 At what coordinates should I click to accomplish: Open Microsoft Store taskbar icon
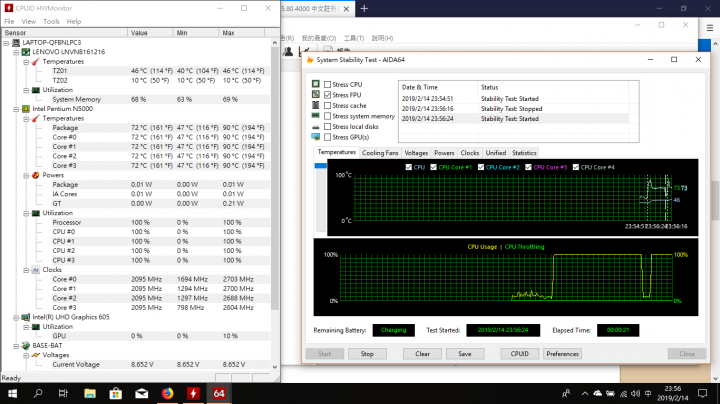(x=116, y=393)
